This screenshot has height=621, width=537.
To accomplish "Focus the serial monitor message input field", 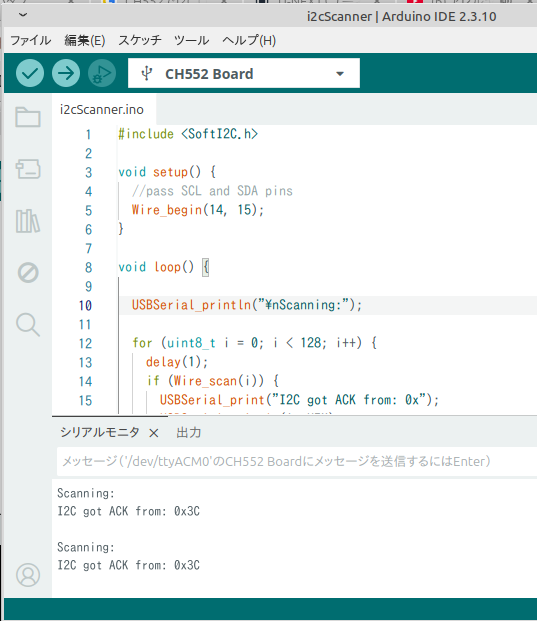I will coord(297,461).
